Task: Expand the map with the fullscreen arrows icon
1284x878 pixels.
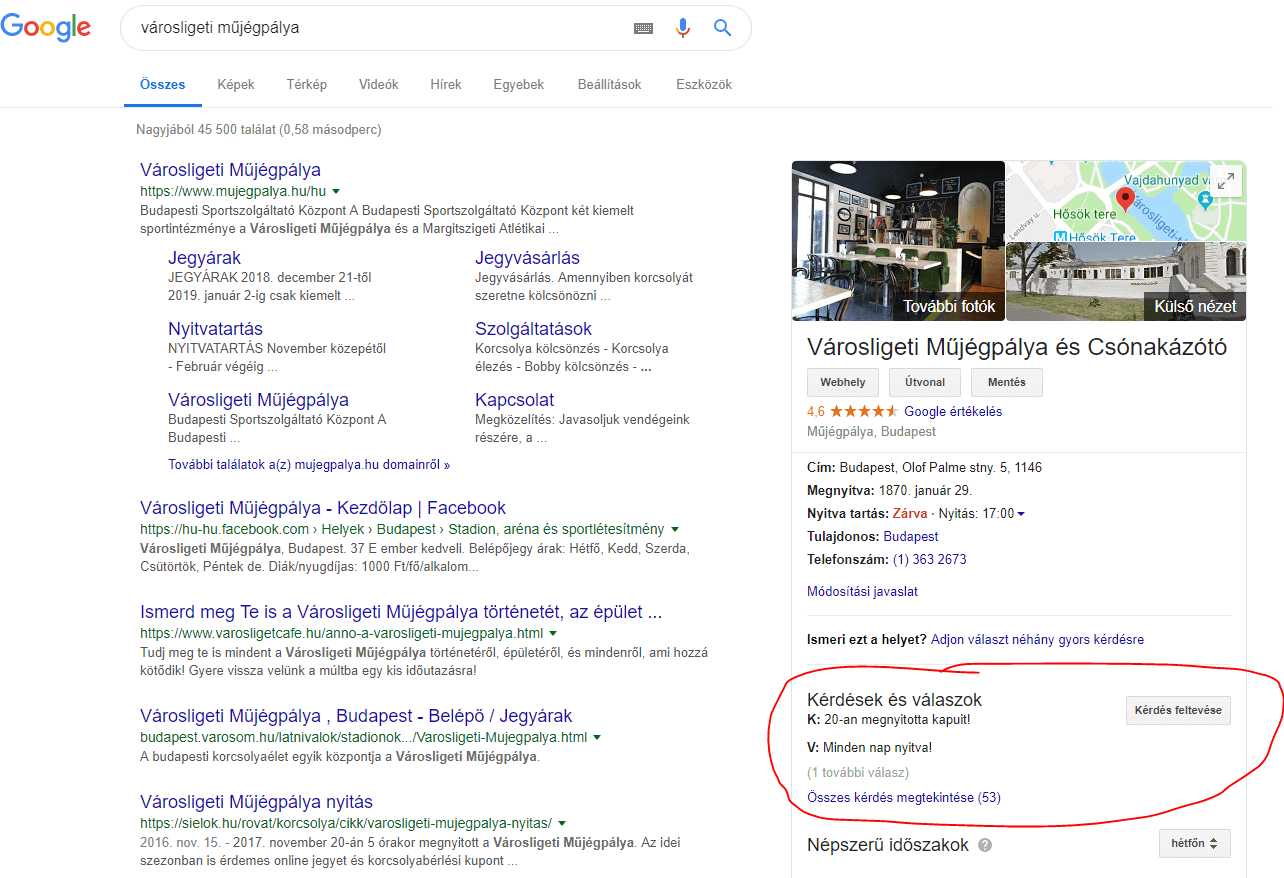Action: pos(1226,181)
